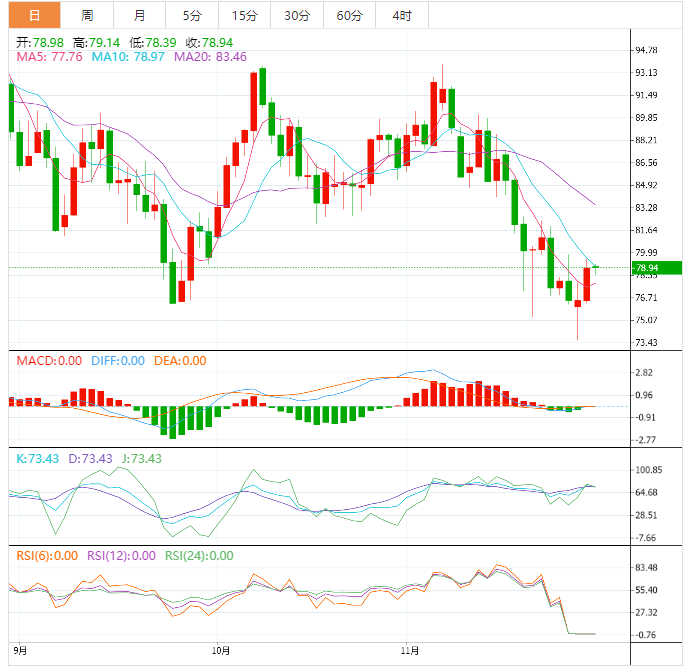The image size is (691, 672).
Task: Click the MA5 moving average label
Action: [49, 58]
